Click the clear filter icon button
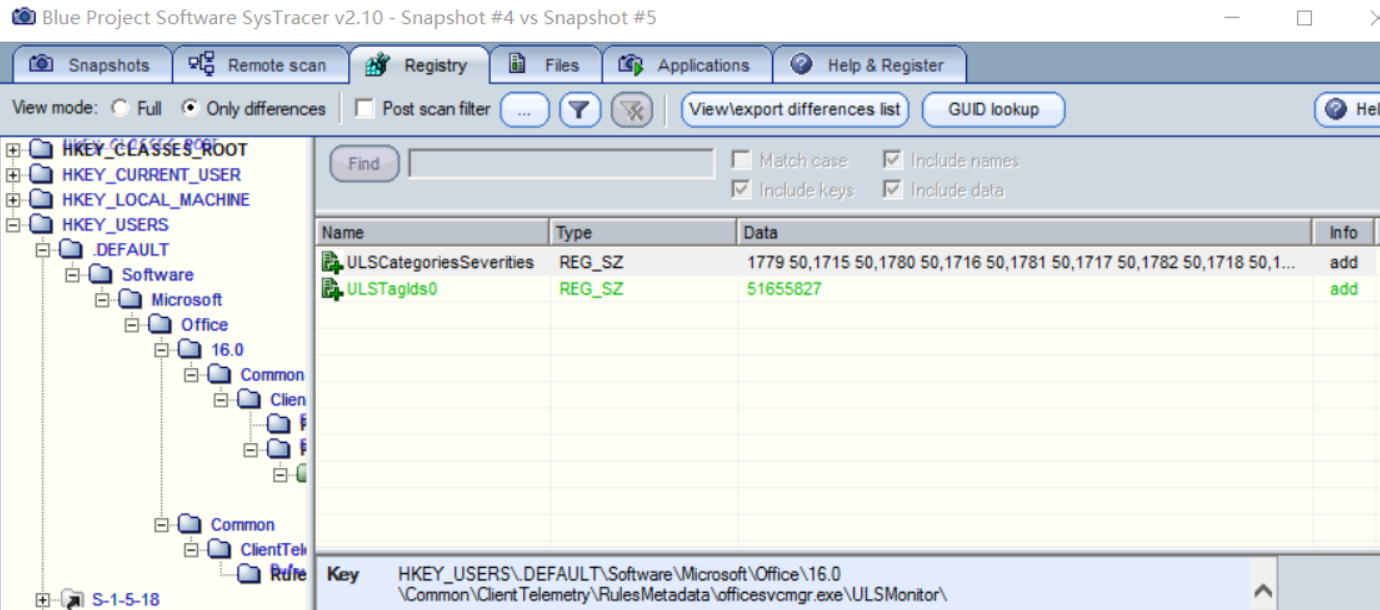The image size is (1380, 610). click(632, 109)
